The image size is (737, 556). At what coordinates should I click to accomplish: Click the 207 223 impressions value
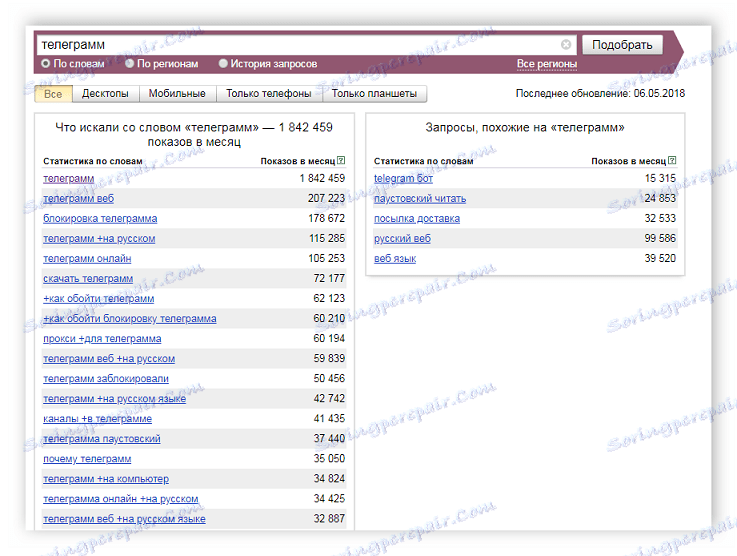pos(327,198)
